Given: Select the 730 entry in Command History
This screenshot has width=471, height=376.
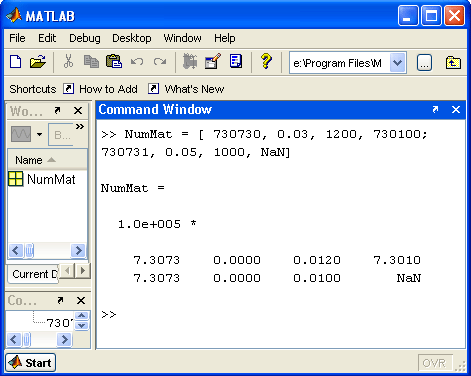Looking at the screenshot, I should coord(59,323).
